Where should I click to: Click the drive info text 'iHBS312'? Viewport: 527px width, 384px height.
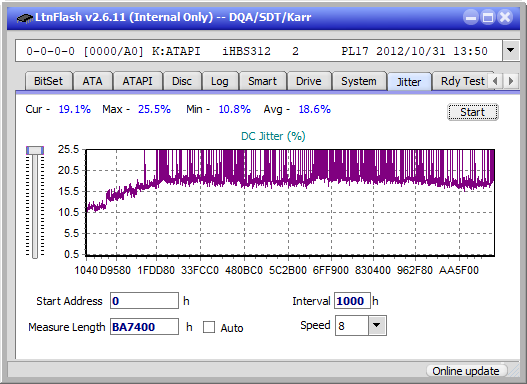pos(246,51)
